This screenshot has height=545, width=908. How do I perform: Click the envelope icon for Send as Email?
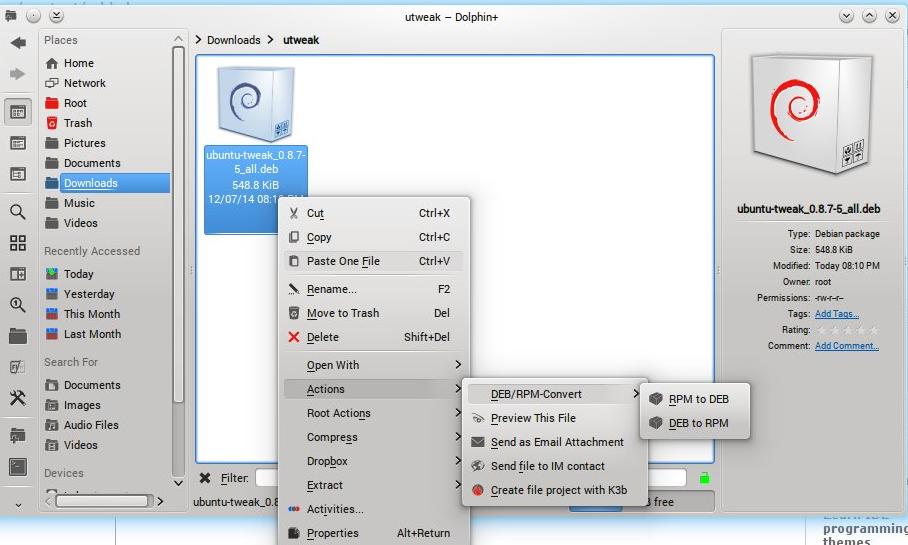click(x=478, y=442)
